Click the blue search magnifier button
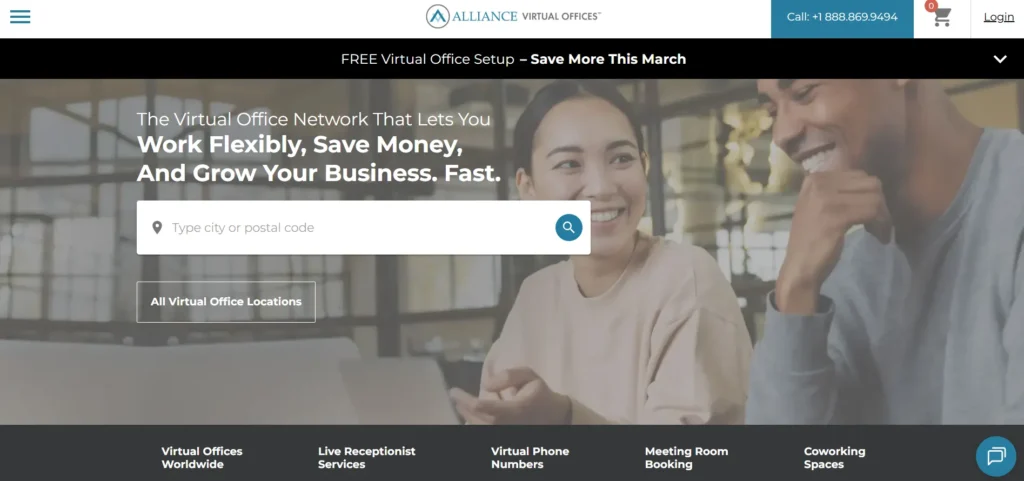The height and width of the screenshot is (481, 1024). click(x=569, y=227)
